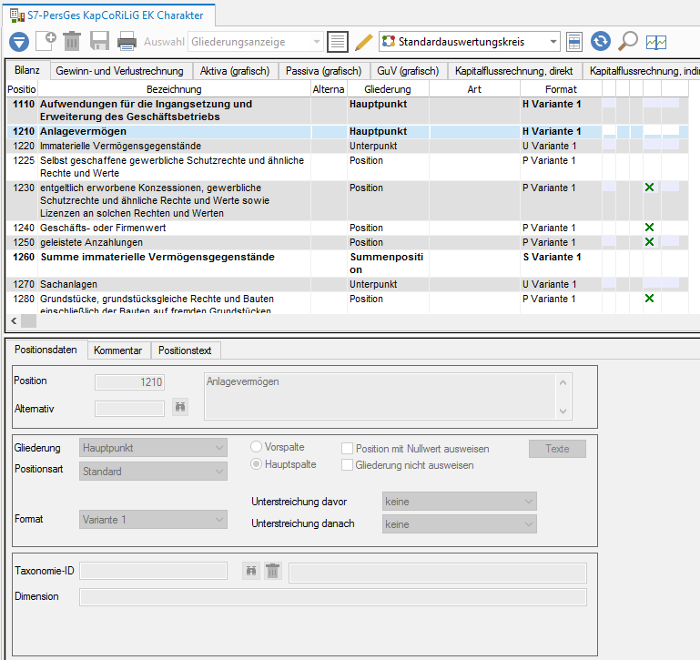Switch to Gewinn- und Verlustrechnung tab
Viewport: 700px width, 660px height.
point(120,71)
